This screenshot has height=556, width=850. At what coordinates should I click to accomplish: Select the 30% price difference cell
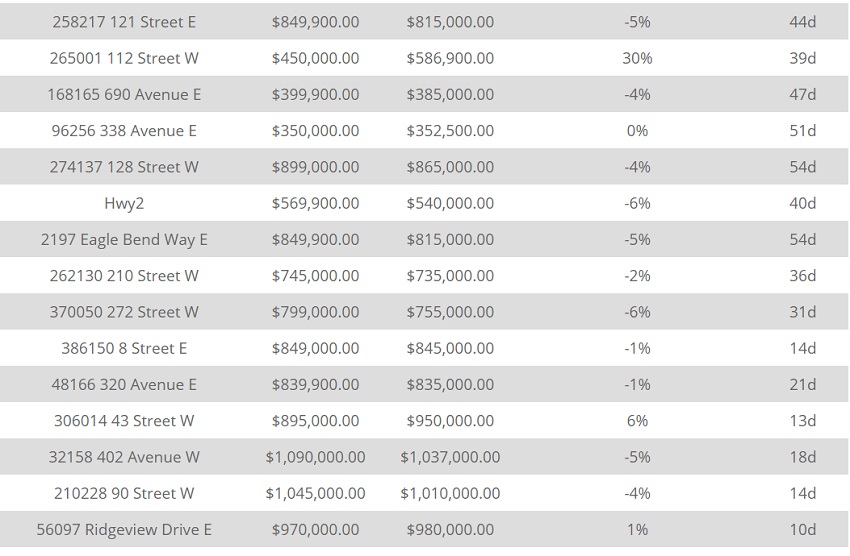click(637, 58)
